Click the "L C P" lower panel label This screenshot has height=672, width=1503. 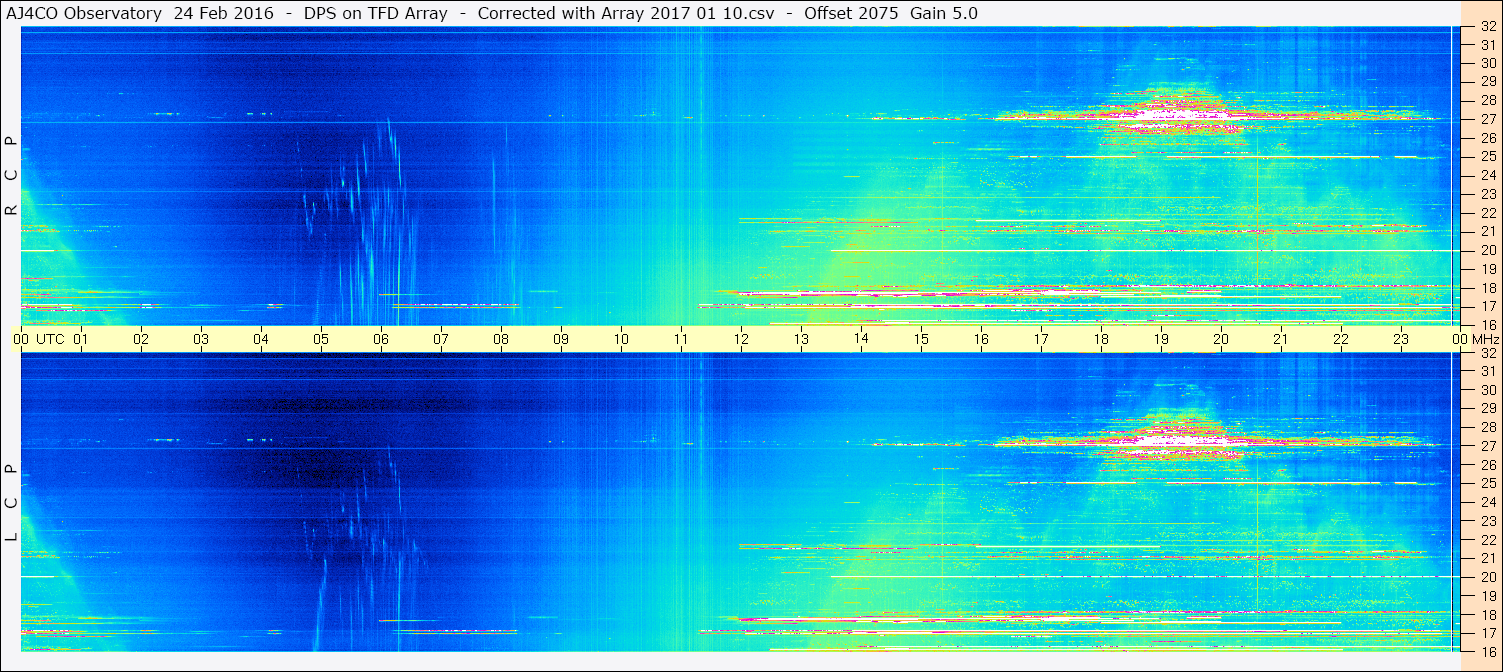coord(11,503)
